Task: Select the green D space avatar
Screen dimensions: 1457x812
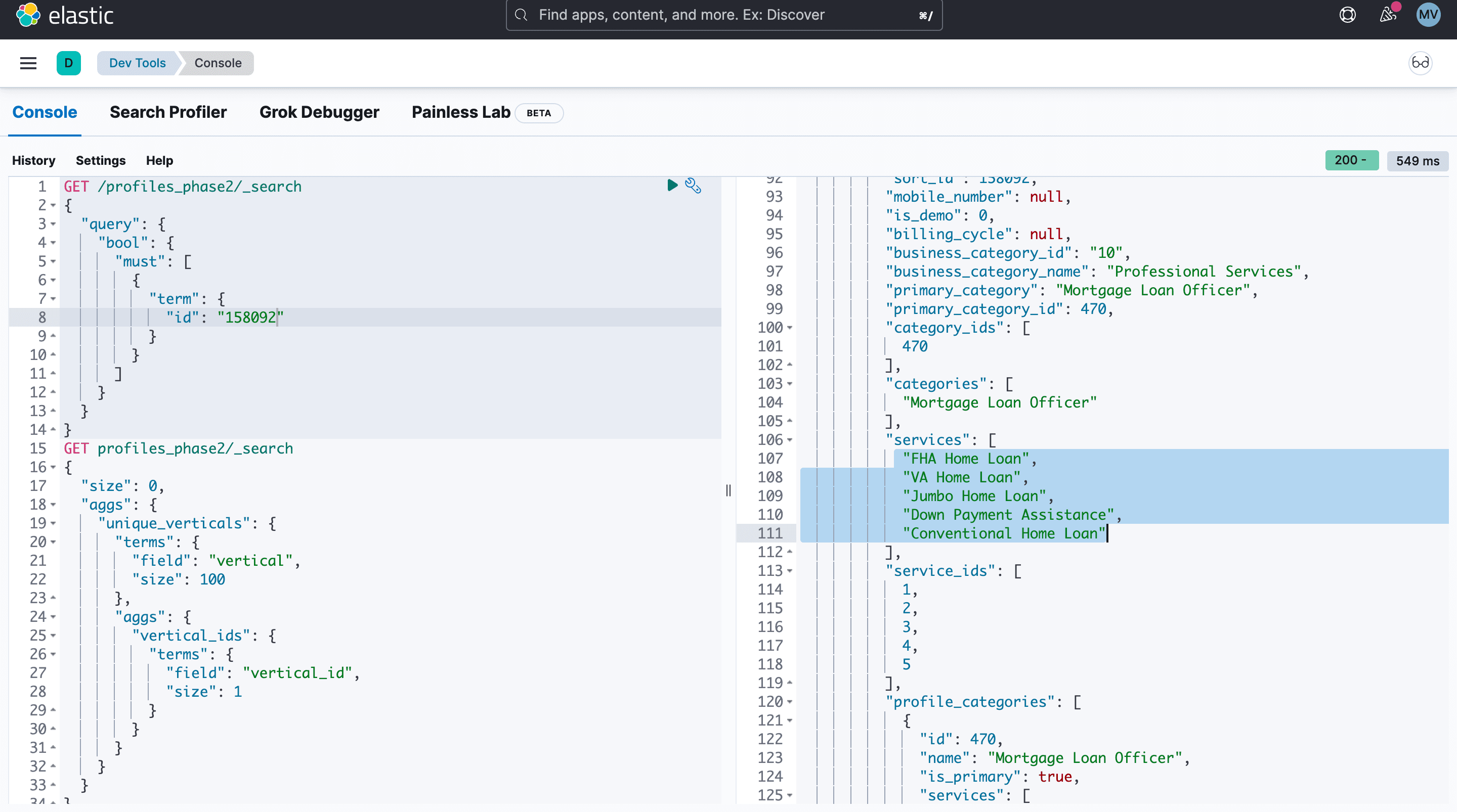Action: point(68,63)
